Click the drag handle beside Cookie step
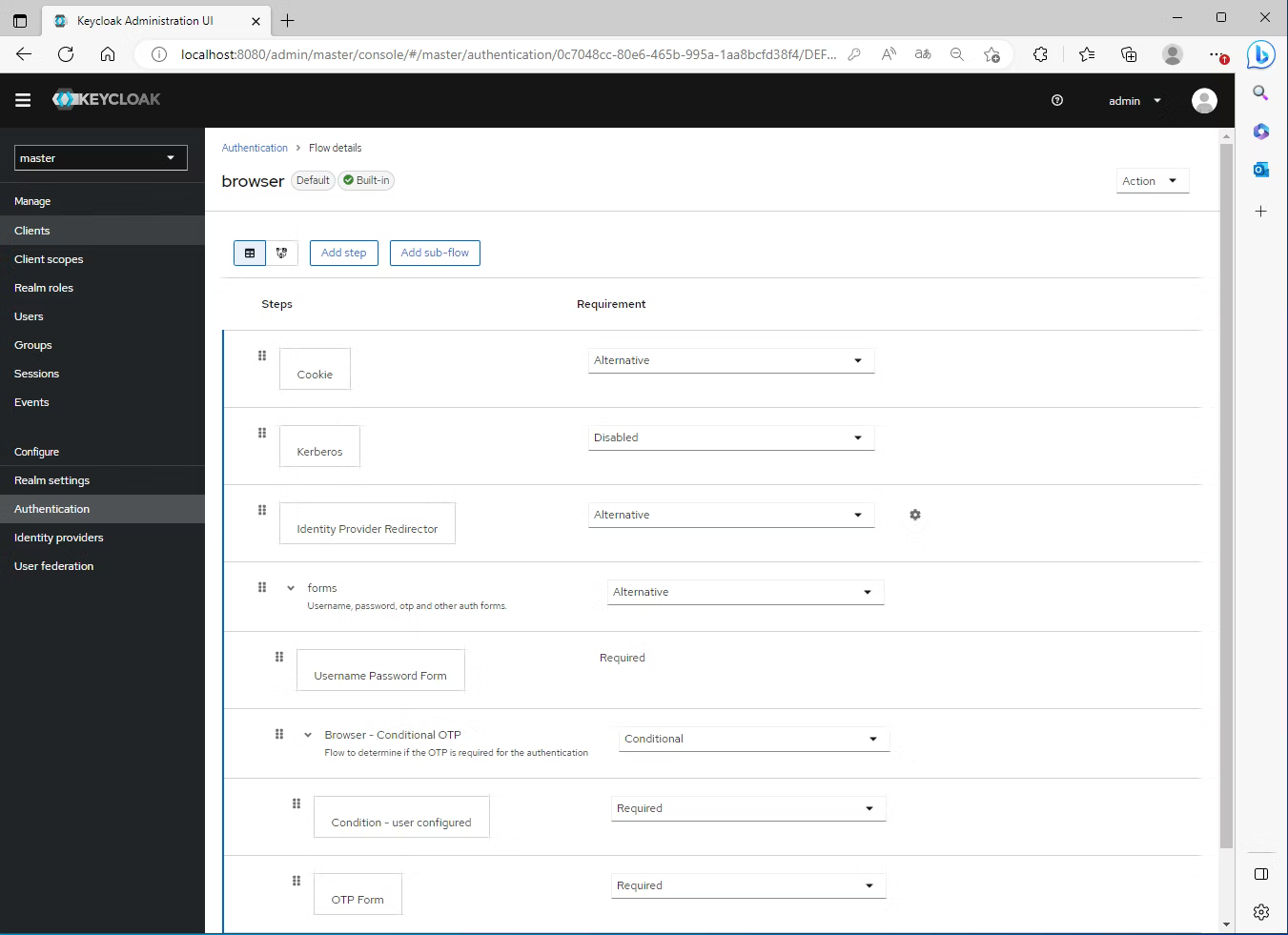 (262, 356)
